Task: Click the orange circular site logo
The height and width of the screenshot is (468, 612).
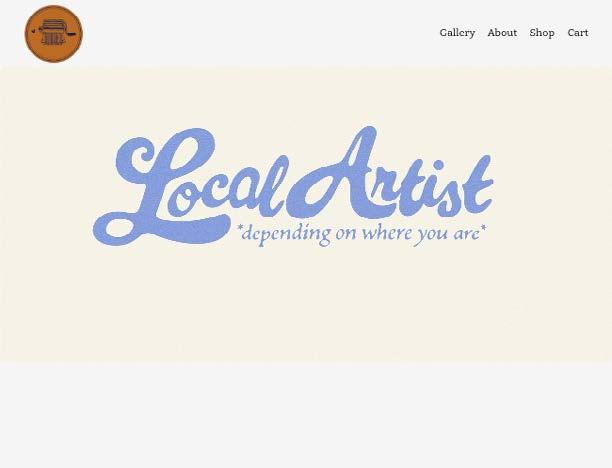Action: pos(54,34)
